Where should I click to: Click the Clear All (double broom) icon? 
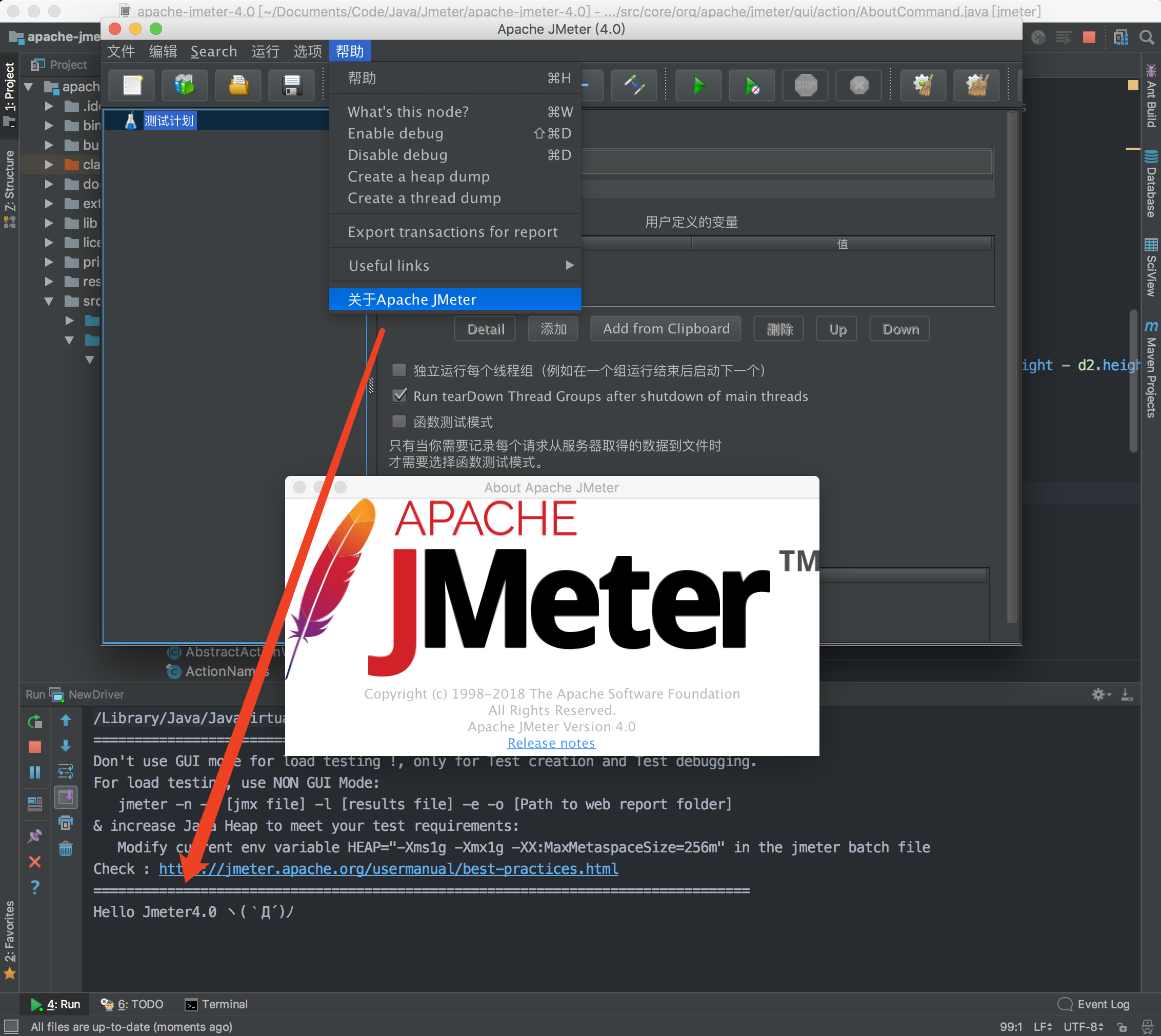point(976,85)
